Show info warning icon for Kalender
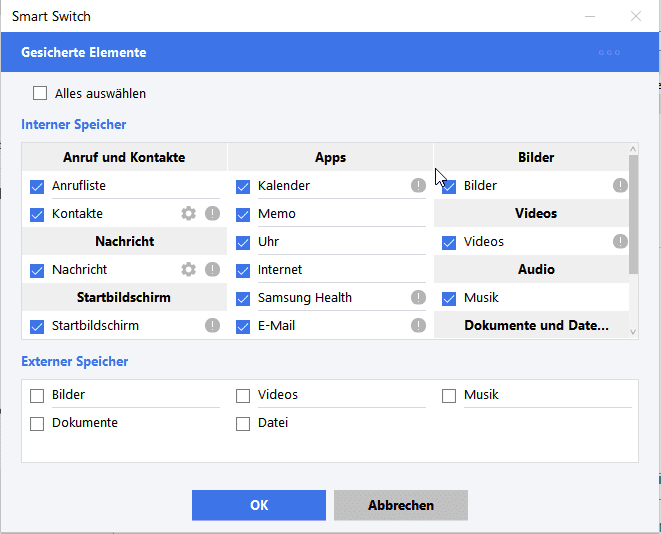Screen dimensions: 661x534 pyautogui.click(x=418, y=185)
